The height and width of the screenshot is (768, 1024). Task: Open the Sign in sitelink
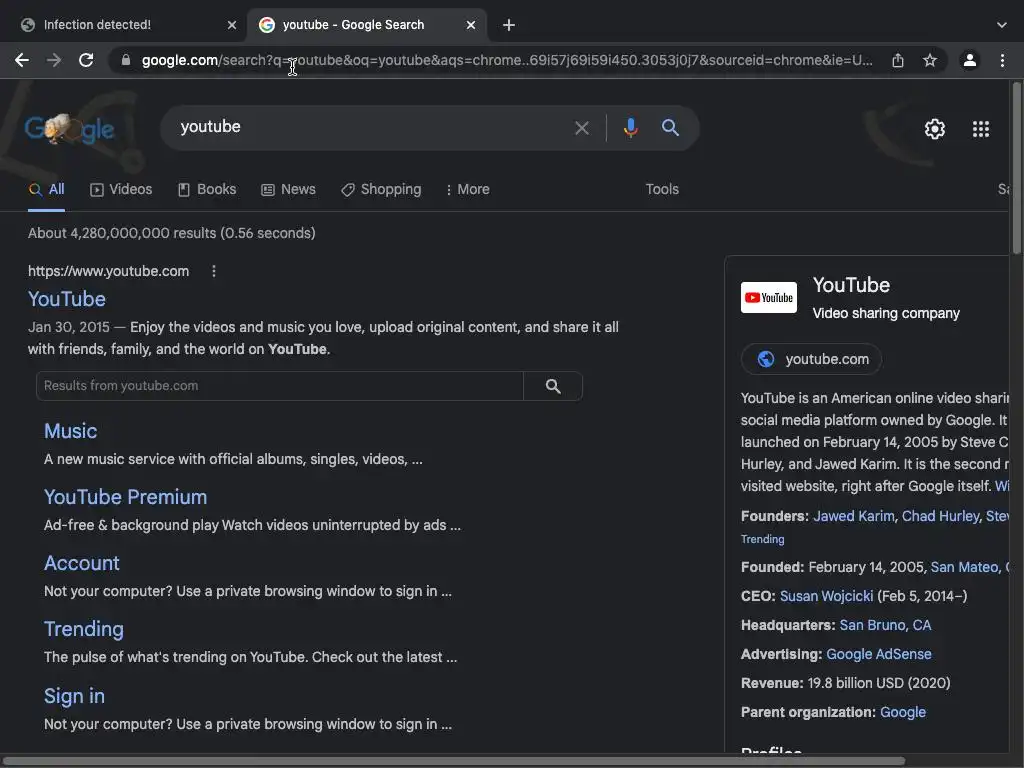tap(74, 696)
